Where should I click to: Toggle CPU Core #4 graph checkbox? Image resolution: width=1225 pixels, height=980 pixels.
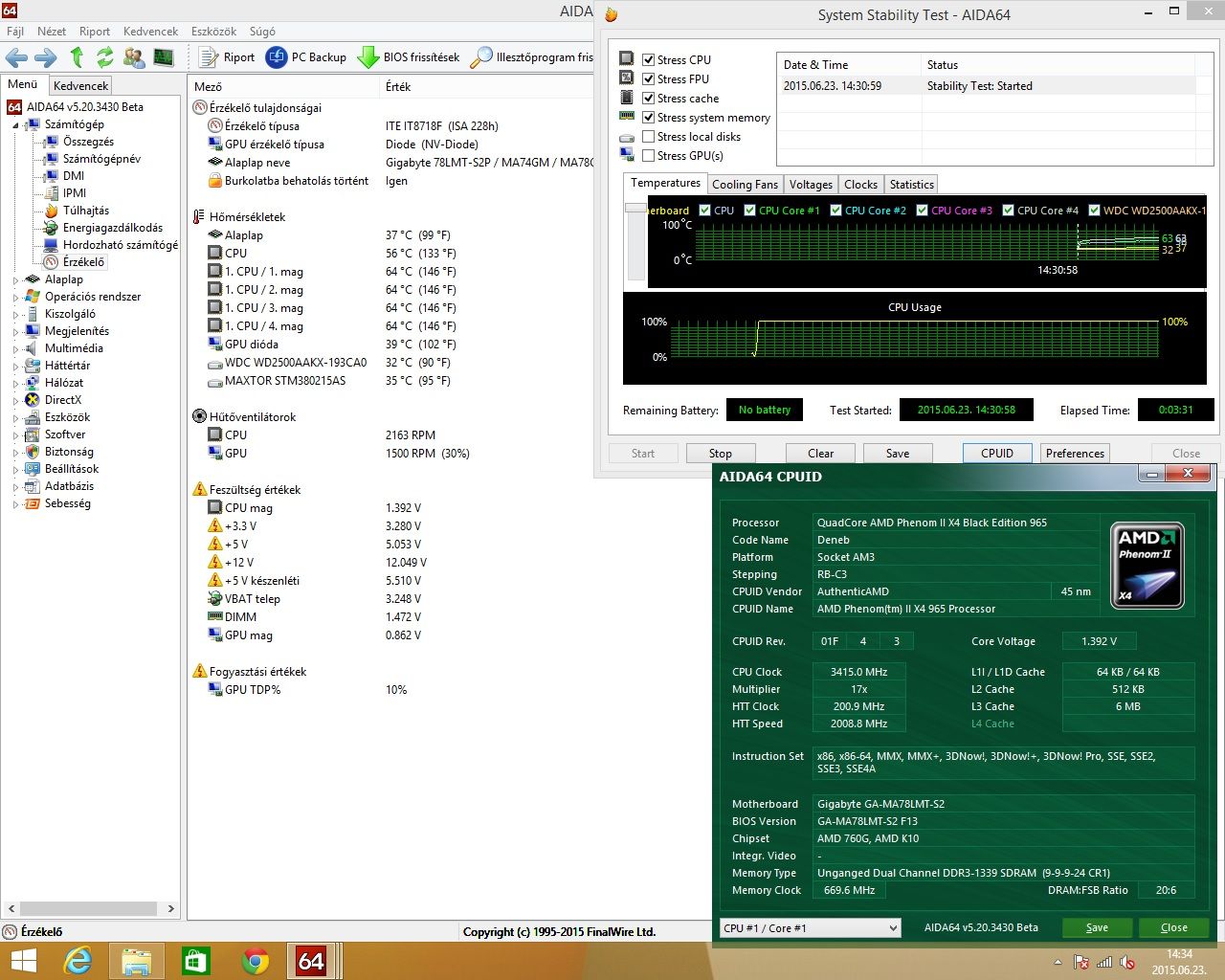tap(1008, 211)
